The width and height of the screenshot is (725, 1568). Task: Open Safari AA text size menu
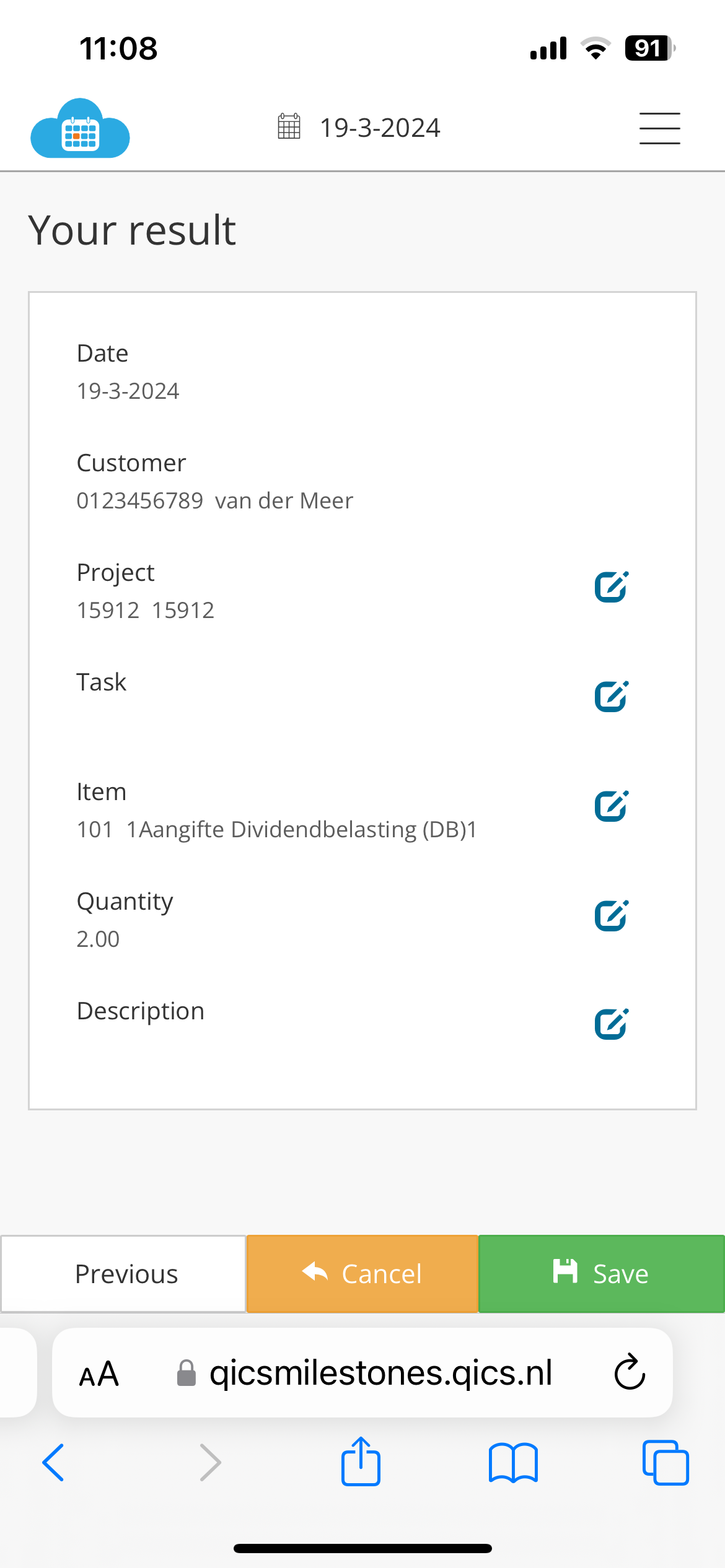point(99,1374)
